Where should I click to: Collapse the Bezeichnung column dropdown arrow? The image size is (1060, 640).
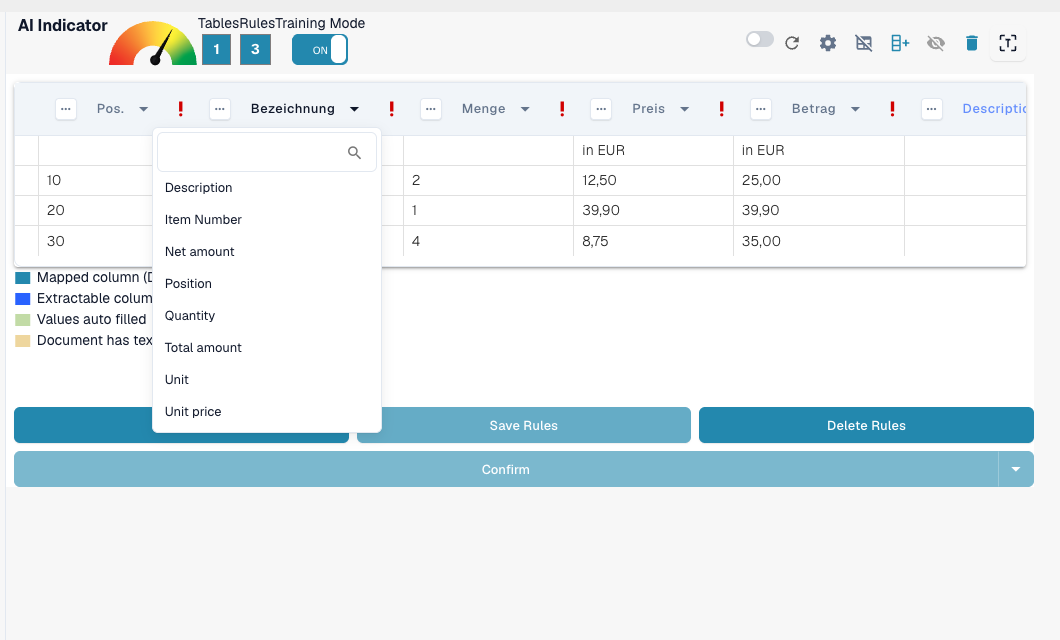click(x=354, y=109)
